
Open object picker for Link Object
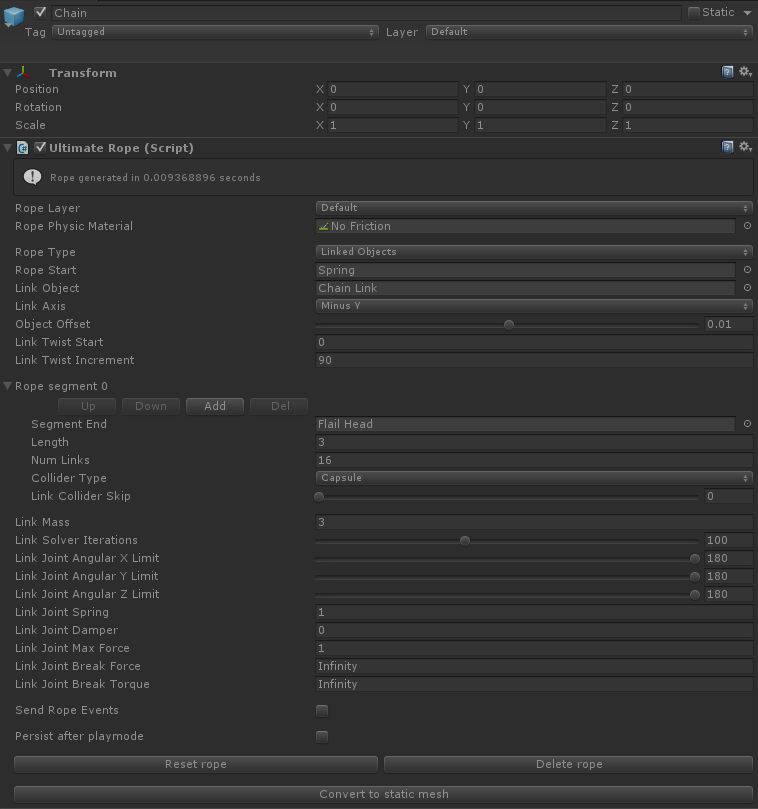(747, 288)
